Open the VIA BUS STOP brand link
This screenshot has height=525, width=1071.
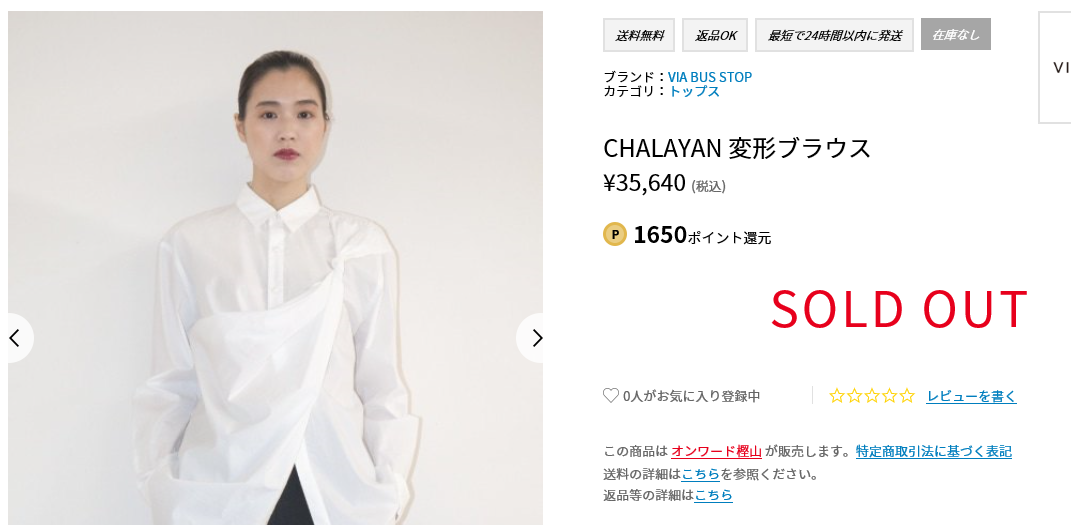tap(710, 77)
